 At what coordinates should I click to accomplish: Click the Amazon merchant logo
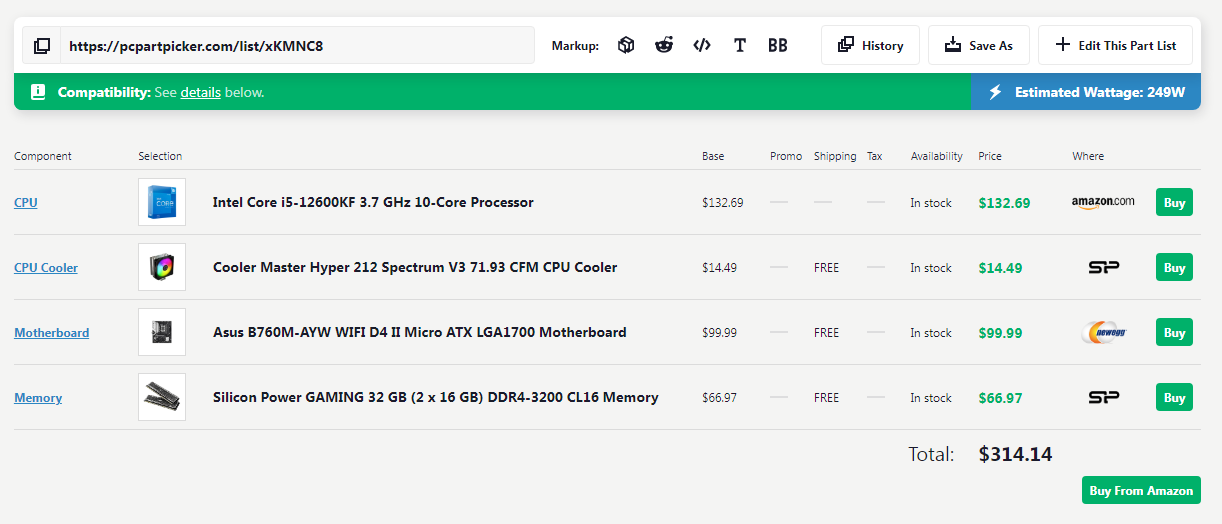(1103, 202)
